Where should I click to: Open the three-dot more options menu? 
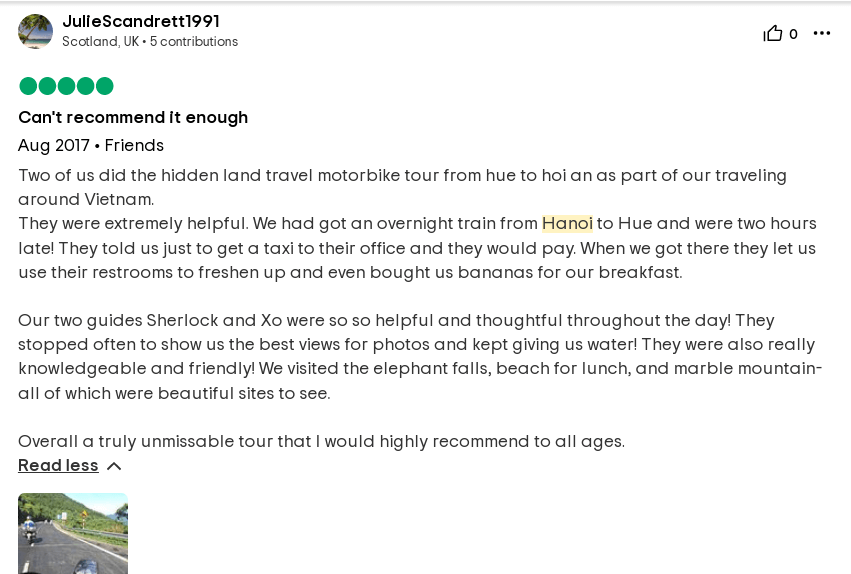click(x=822, y=34)
